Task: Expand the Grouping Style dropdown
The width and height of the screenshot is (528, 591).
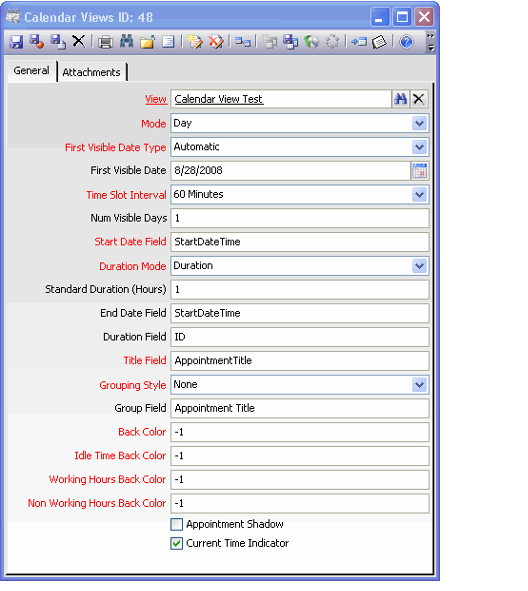Action: point(419,385)
